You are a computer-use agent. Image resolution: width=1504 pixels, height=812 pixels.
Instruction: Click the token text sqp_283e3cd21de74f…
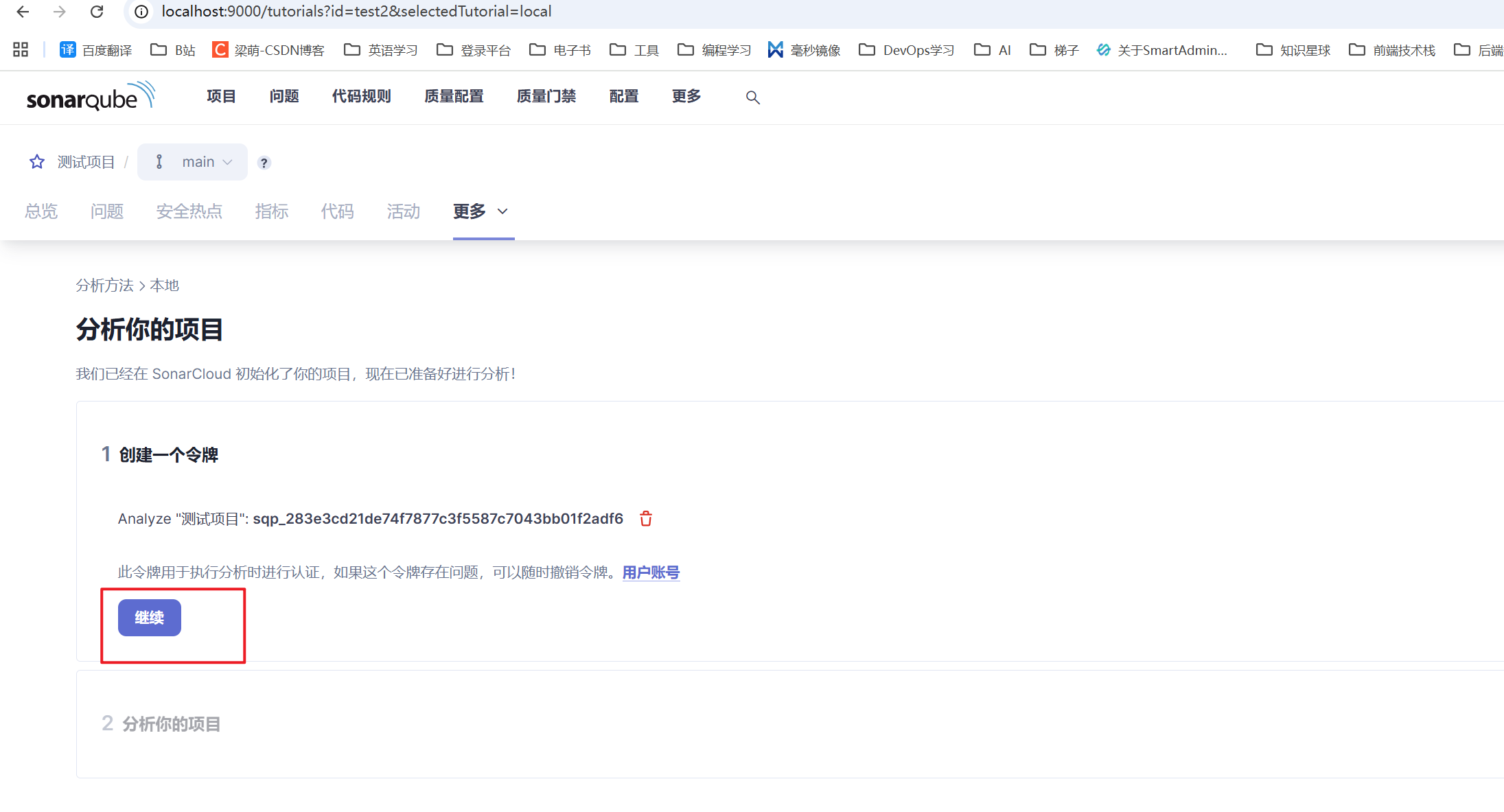[438, 519]
